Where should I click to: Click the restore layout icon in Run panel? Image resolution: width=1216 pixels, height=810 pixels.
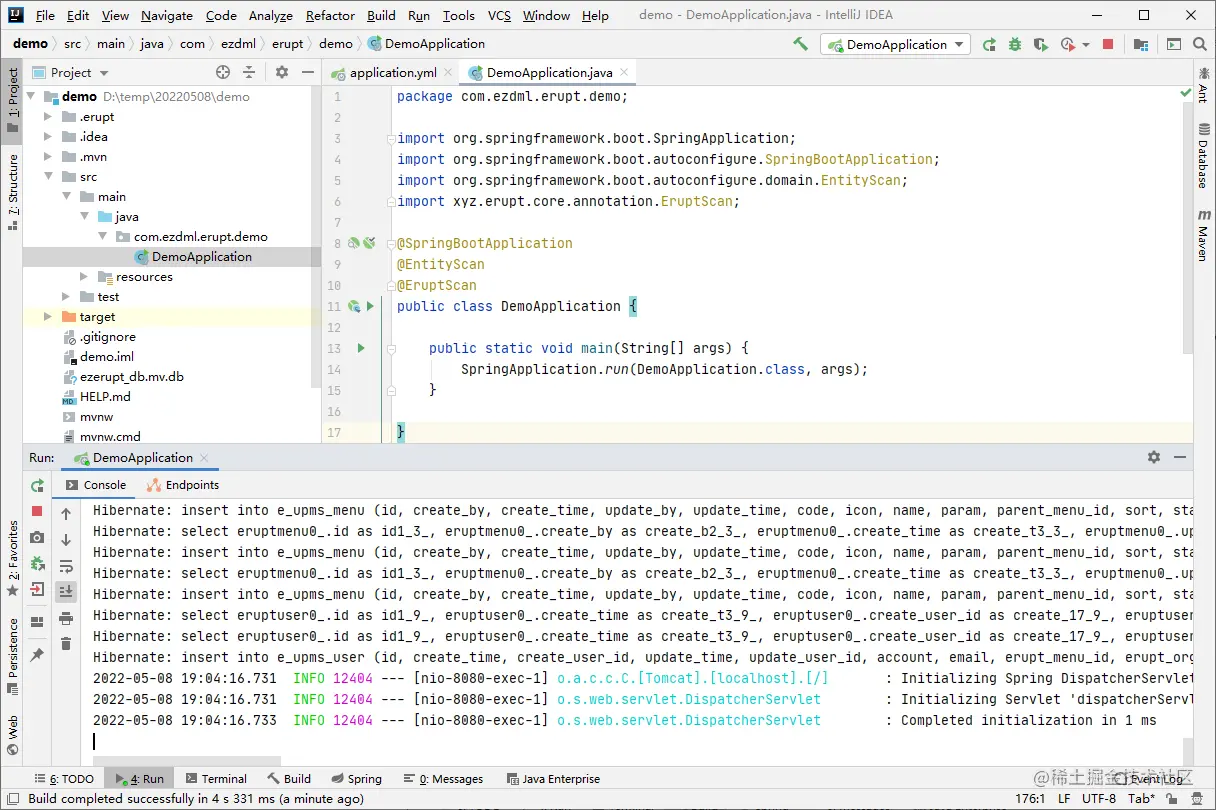click(37, 622)
